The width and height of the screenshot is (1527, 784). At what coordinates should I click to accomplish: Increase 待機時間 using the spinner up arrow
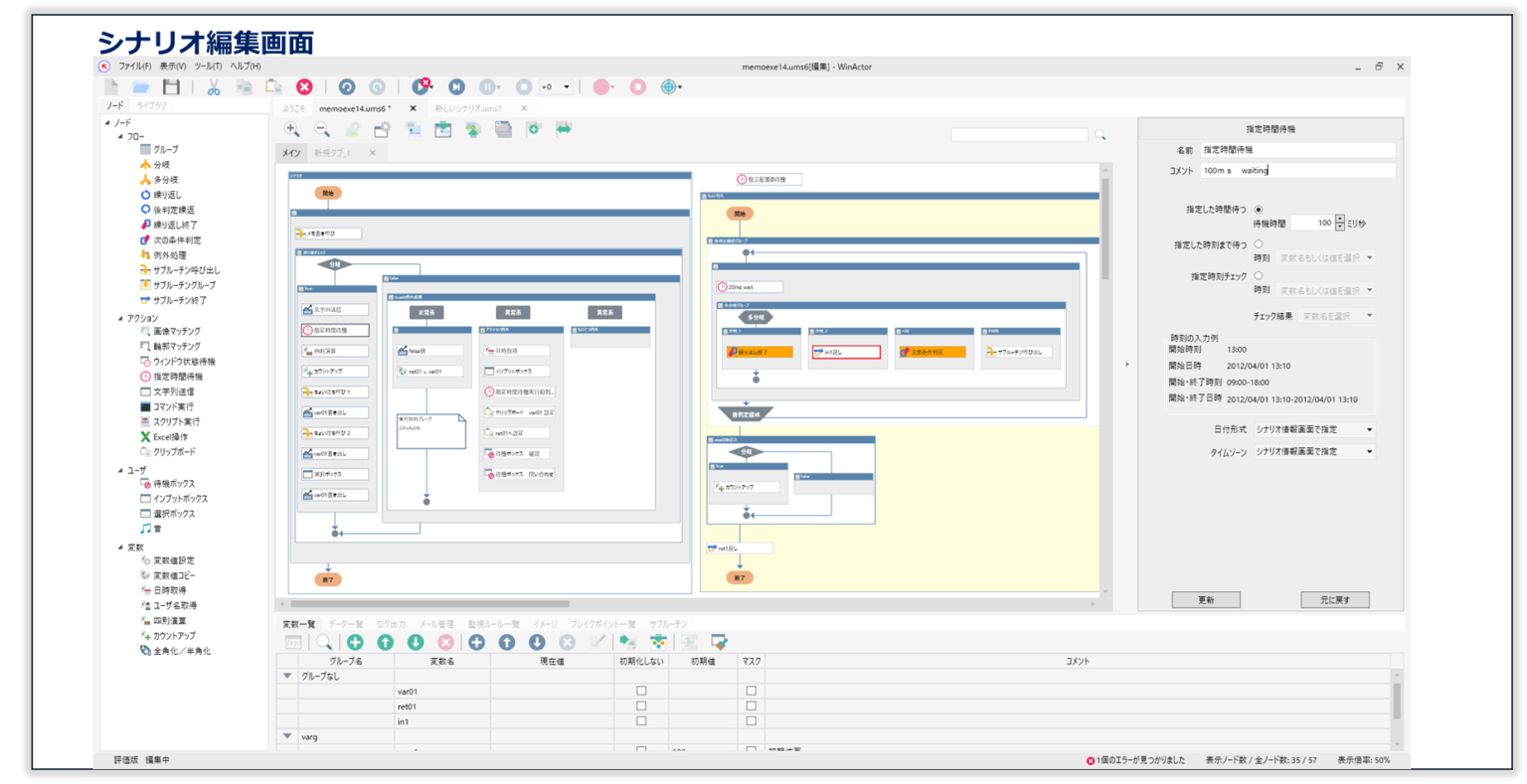tap(1339, 219)
